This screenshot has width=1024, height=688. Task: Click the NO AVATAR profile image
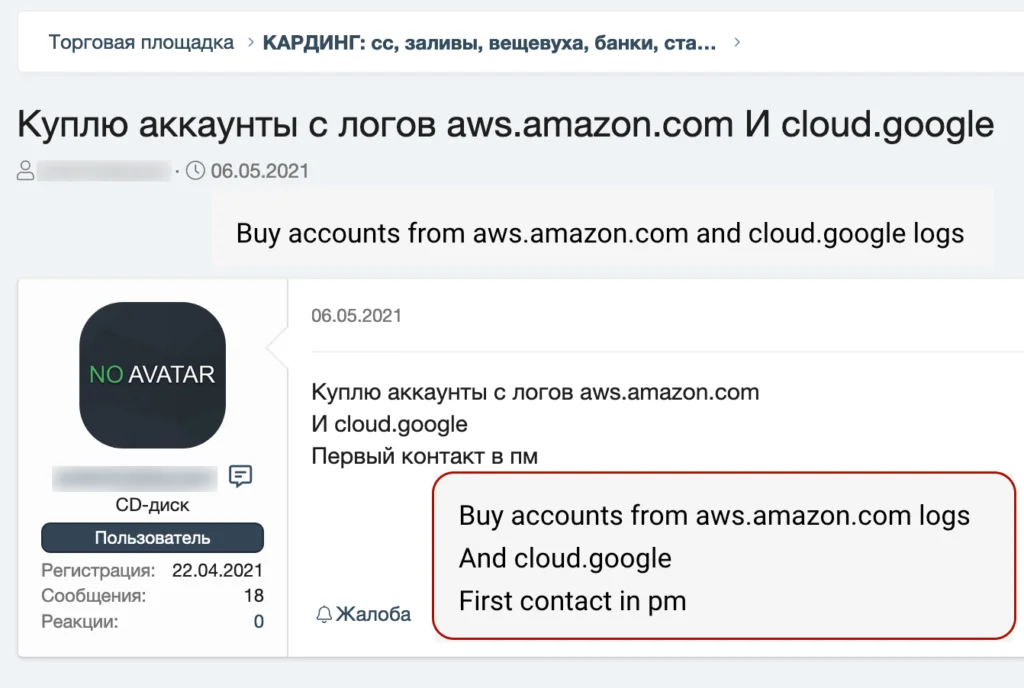click(x=151, y=374)
